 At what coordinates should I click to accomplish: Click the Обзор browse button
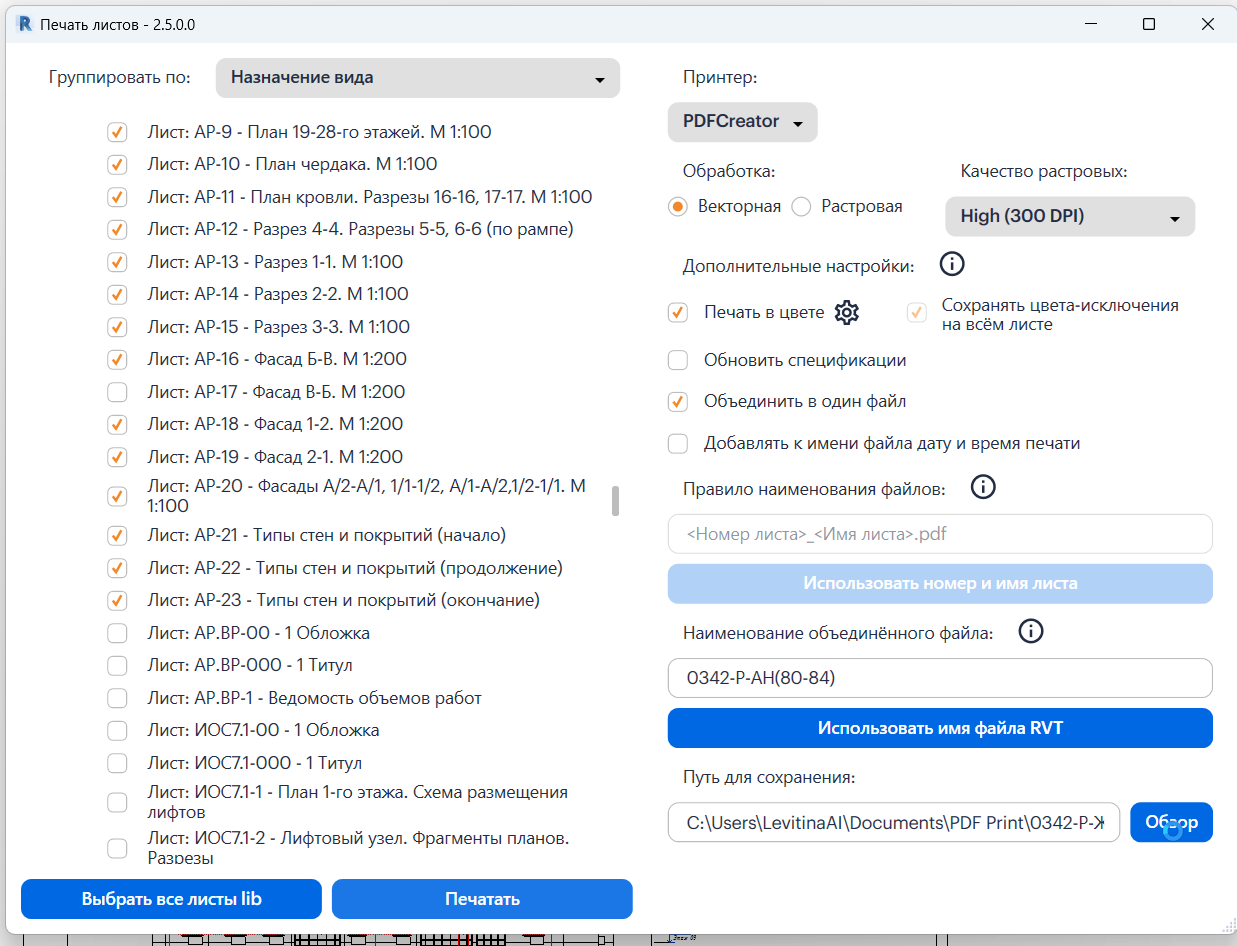point(1172,822)
